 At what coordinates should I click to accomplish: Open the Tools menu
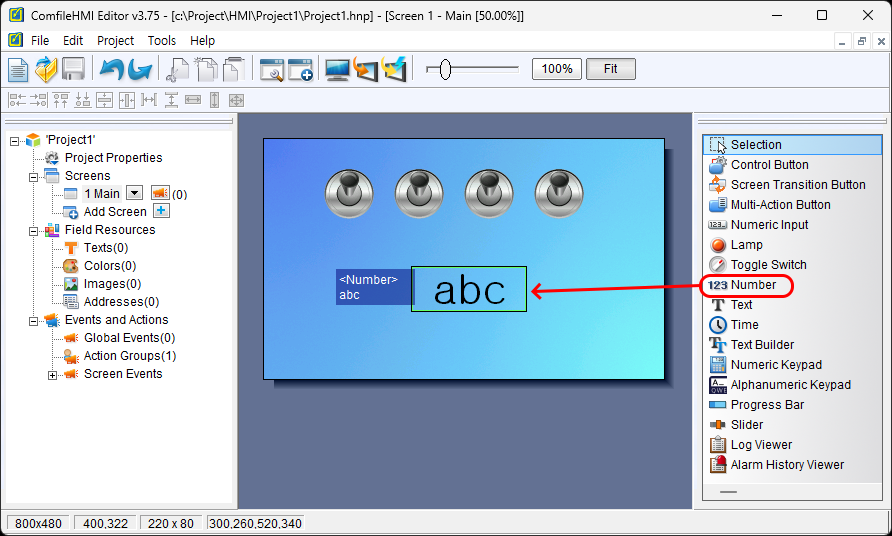click(x=162, y=41)
